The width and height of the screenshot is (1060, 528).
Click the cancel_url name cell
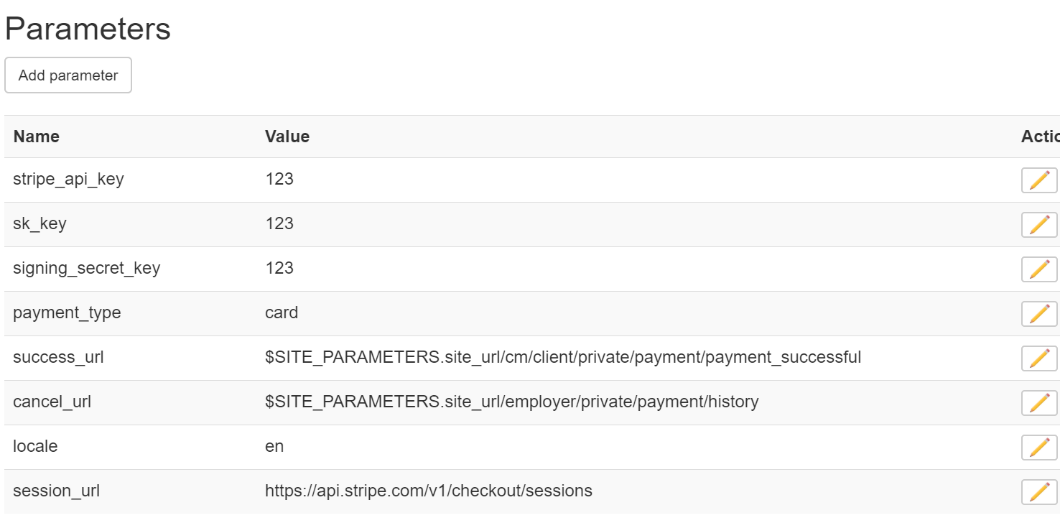[x=52, y=402]
